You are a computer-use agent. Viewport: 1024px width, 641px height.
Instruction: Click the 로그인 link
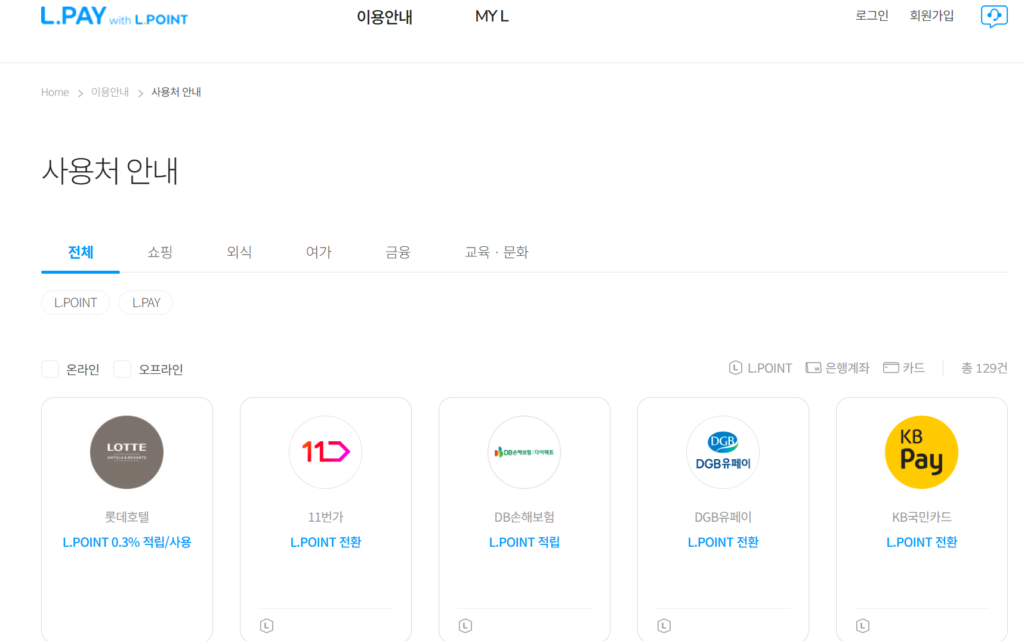[x=871, y=15]
